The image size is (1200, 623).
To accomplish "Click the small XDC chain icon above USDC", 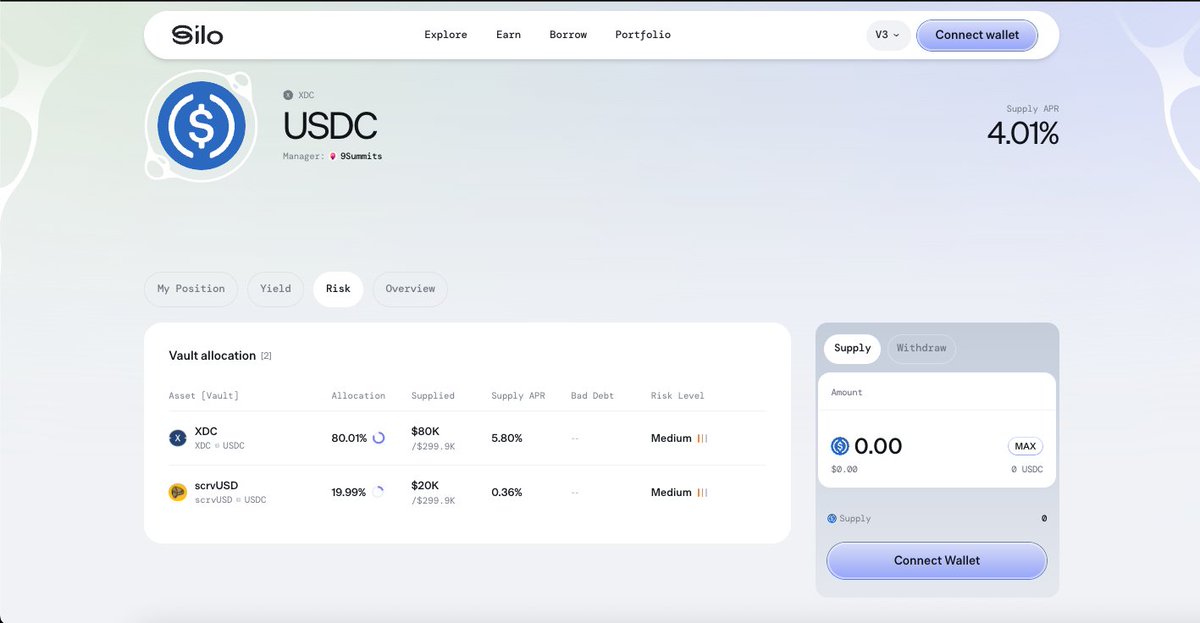I will (288, 95).
